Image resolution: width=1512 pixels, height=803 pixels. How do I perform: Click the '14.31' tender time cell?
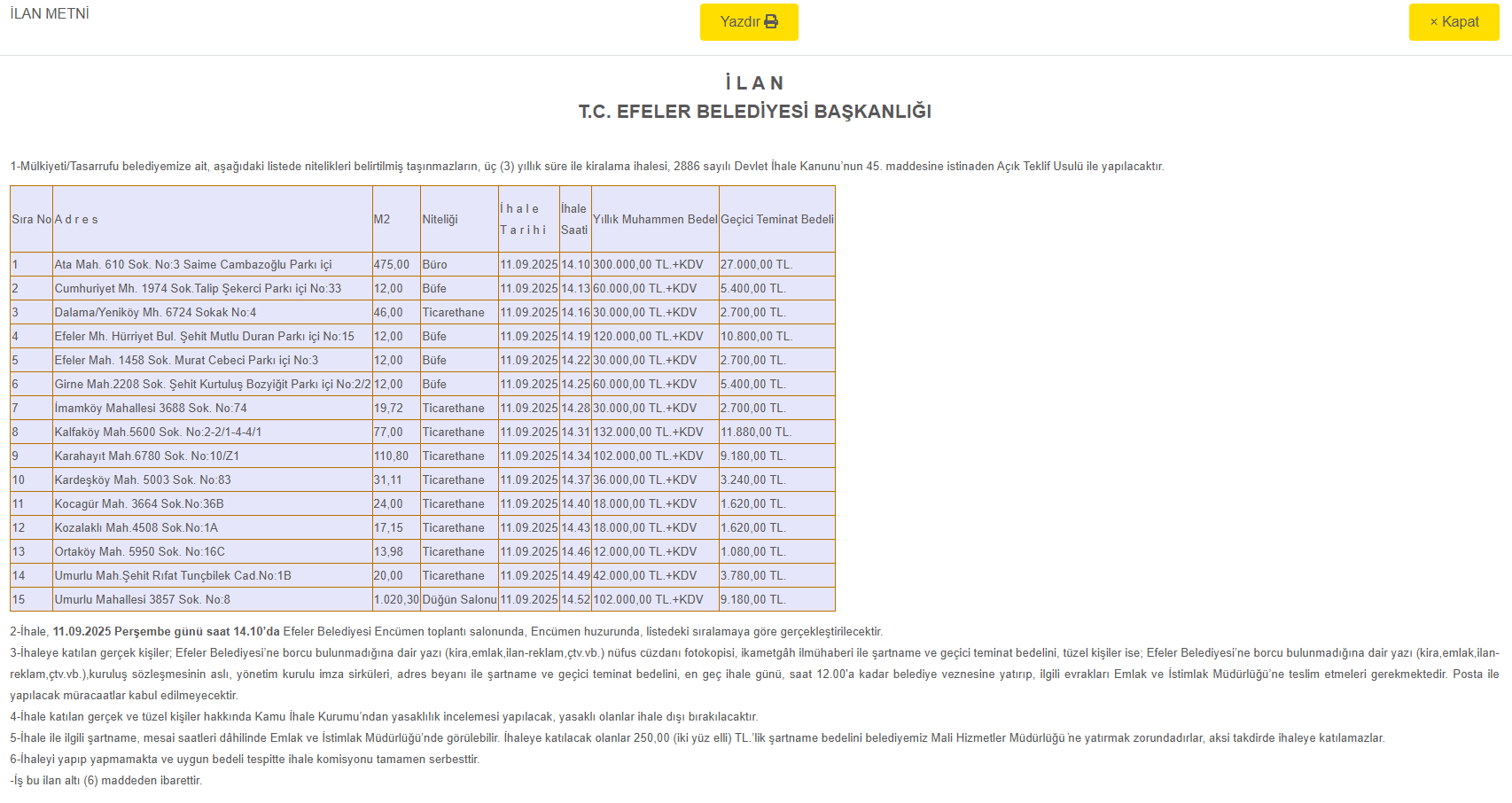(x=575, y=433)
